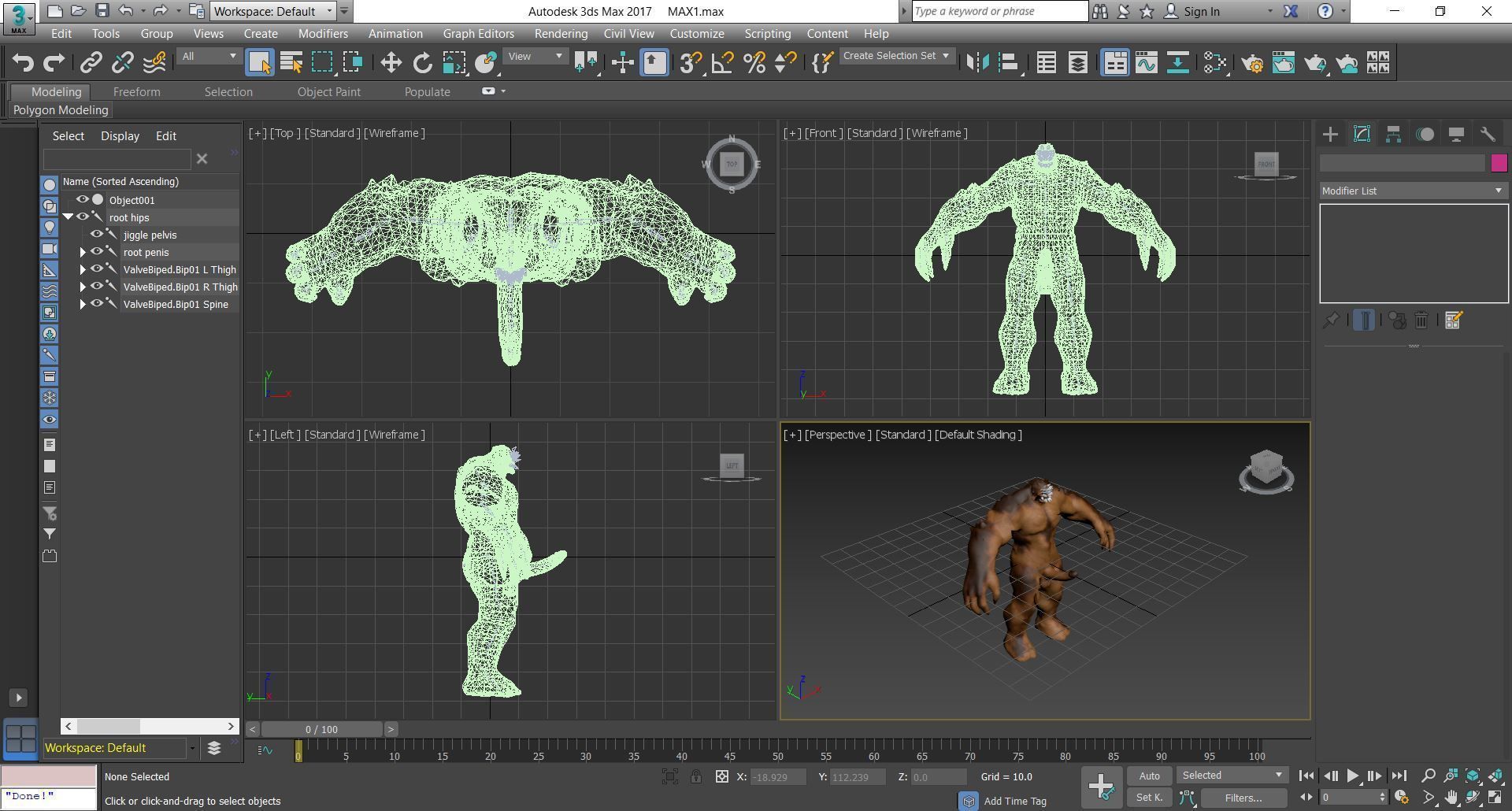The width and height of the screenshot is (1512, 811).
Task: Toggle visibility of jiggle pelvis
Action: click(x=97, y=235)
